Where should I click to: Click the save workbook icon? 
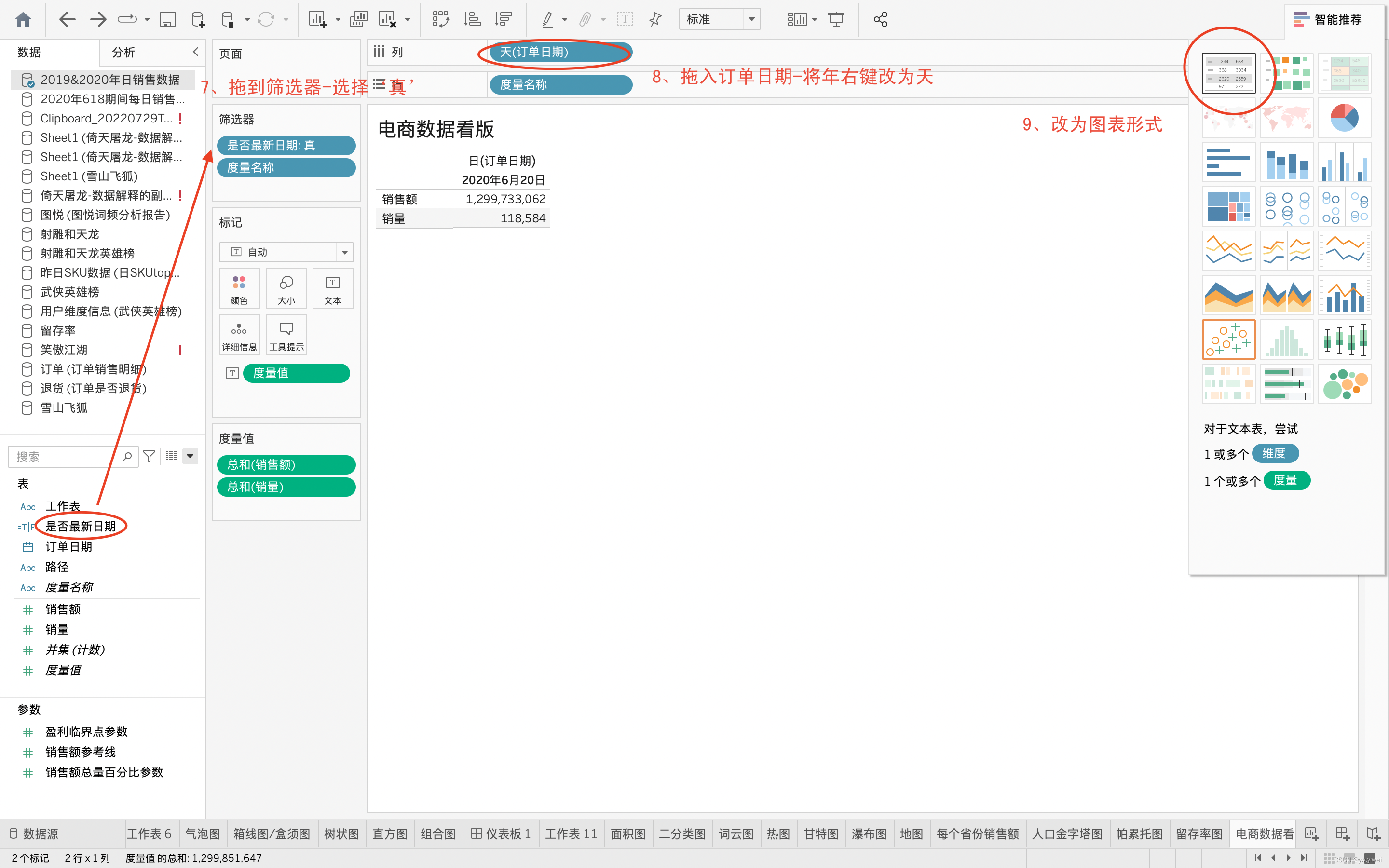pyautogui.click(x=167, y=19)
